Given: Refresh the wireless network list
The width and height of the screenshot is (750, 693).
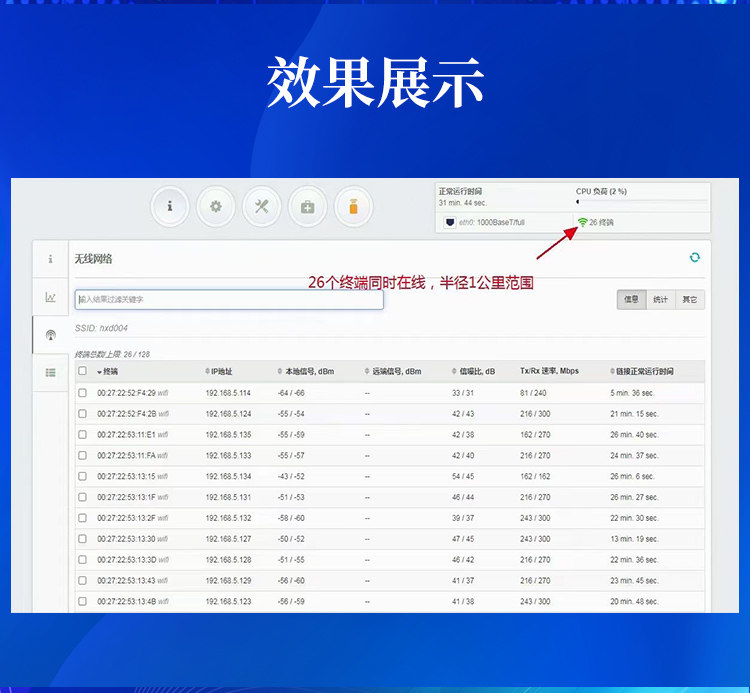Looking at the screenshot, I should click(695, 257).
